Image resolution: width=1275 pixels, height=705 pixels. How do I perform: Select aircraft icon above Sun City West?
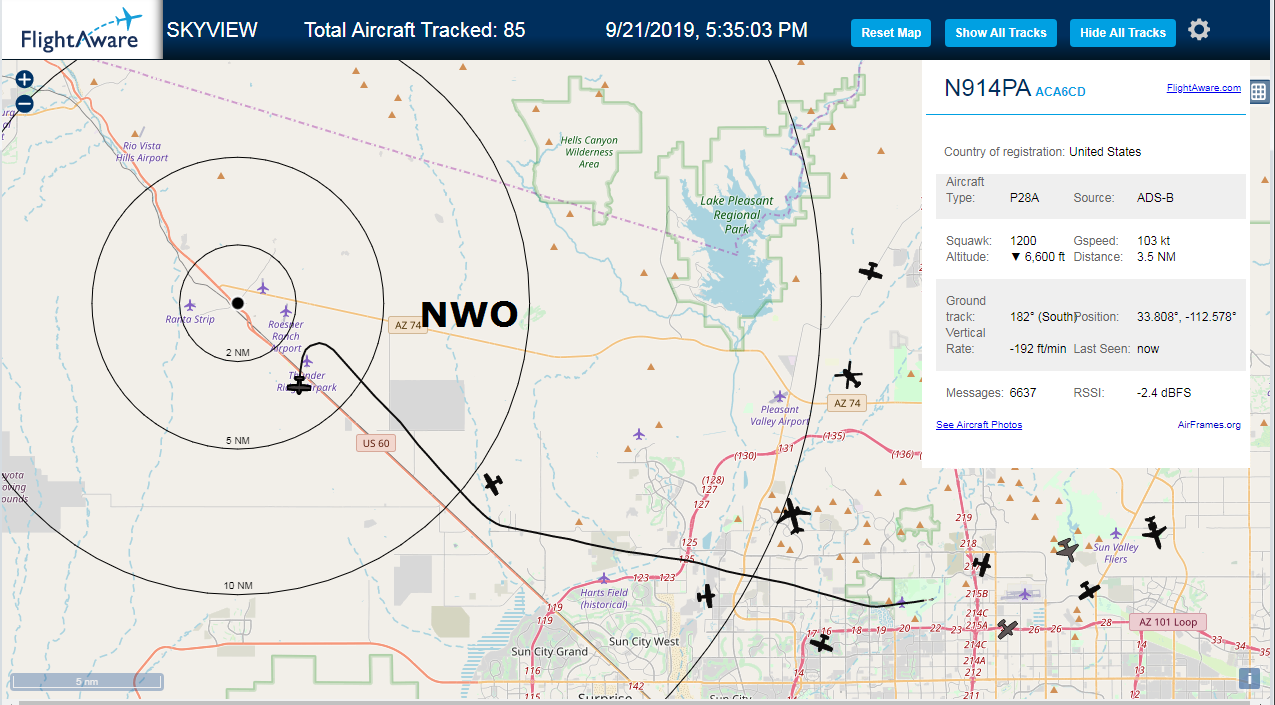[707, 595]
